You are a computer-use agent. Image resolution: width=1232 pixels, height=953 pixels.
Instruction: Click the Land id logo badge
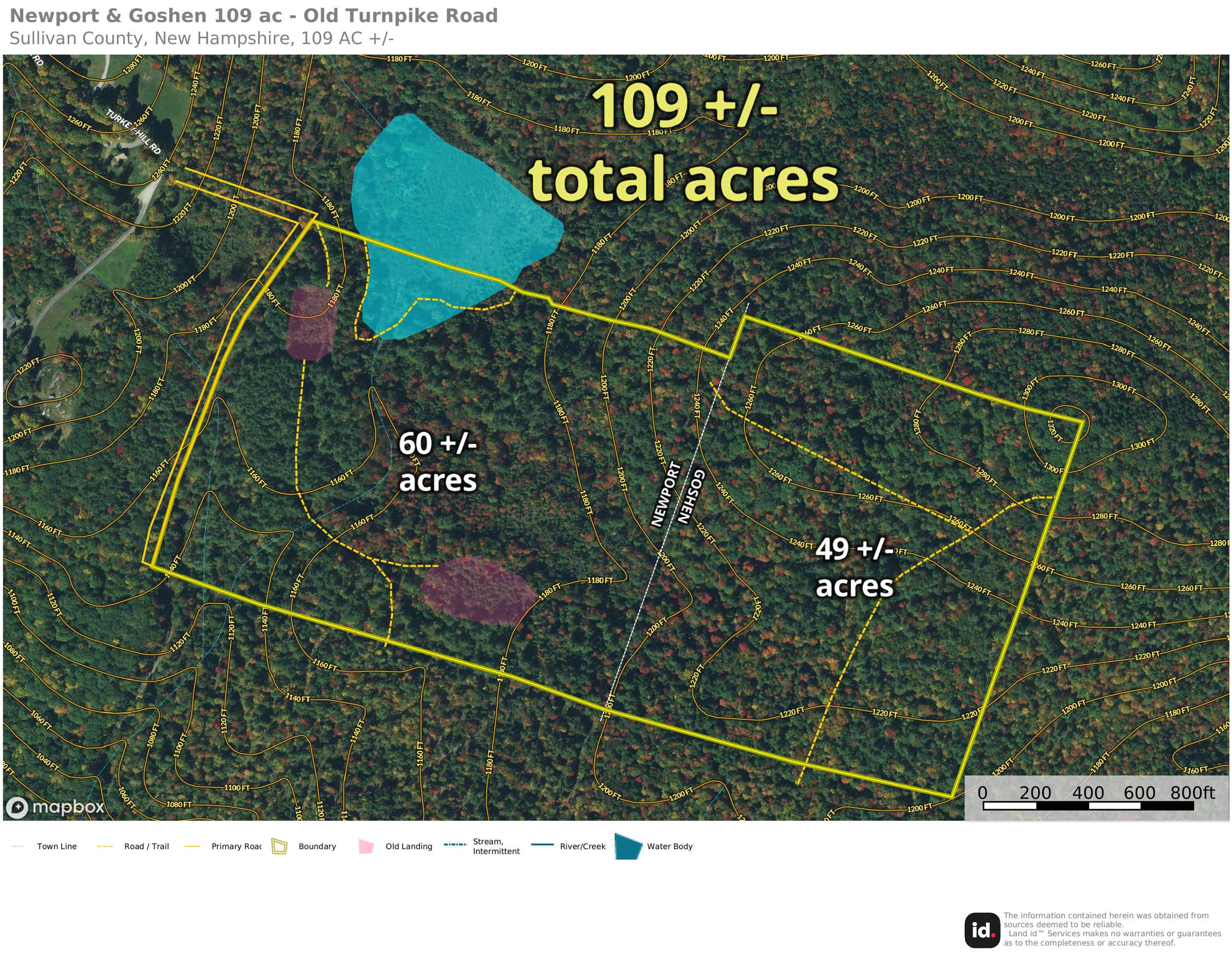click(x=982, y=930)
